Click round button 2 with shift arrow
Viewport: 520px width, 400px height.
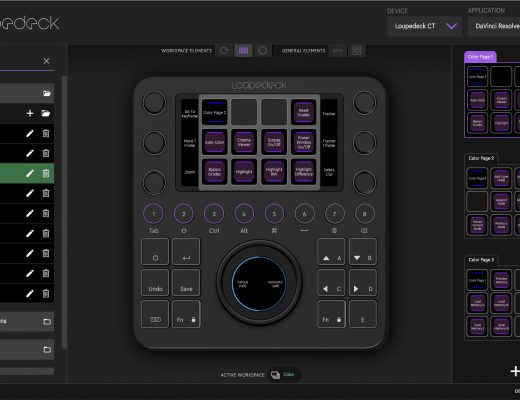pyautogui.click(x=184, y=214)
